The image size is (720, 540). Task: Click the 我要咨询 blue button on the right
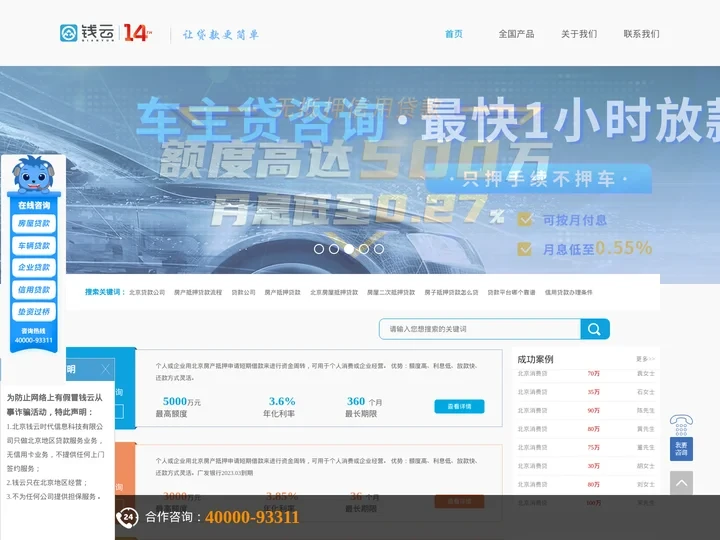(x=681, y=449)
